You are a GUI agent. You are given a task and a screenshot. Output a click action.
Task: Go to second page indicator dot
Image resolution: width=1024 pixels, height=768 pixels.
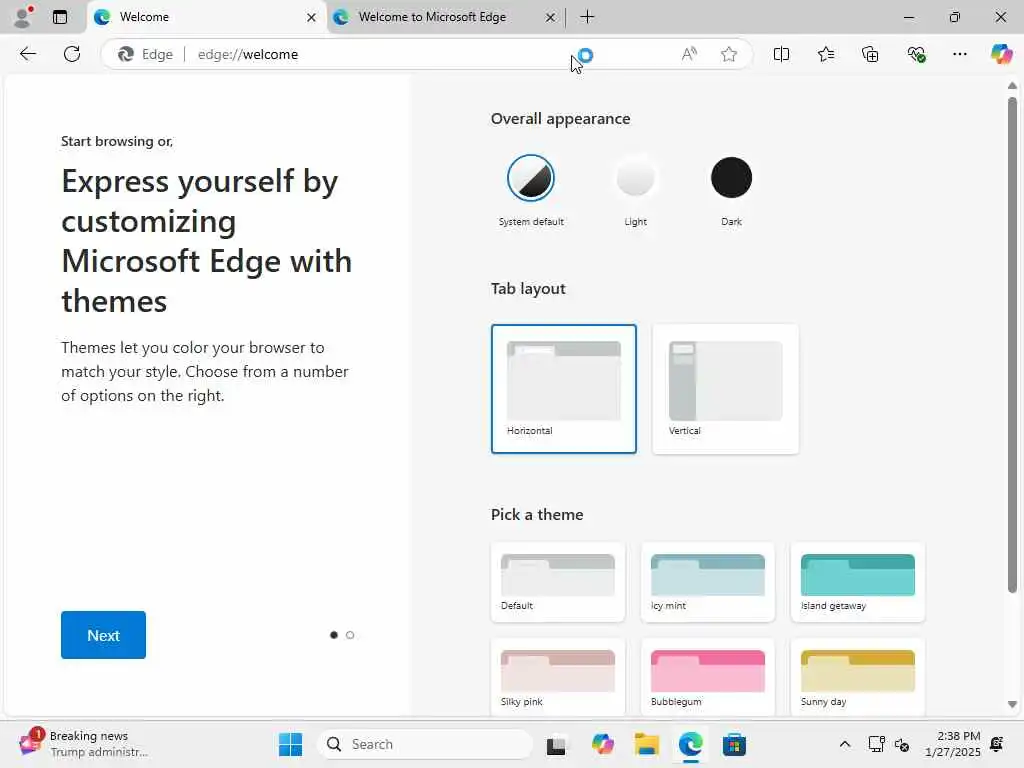point(350,635)
